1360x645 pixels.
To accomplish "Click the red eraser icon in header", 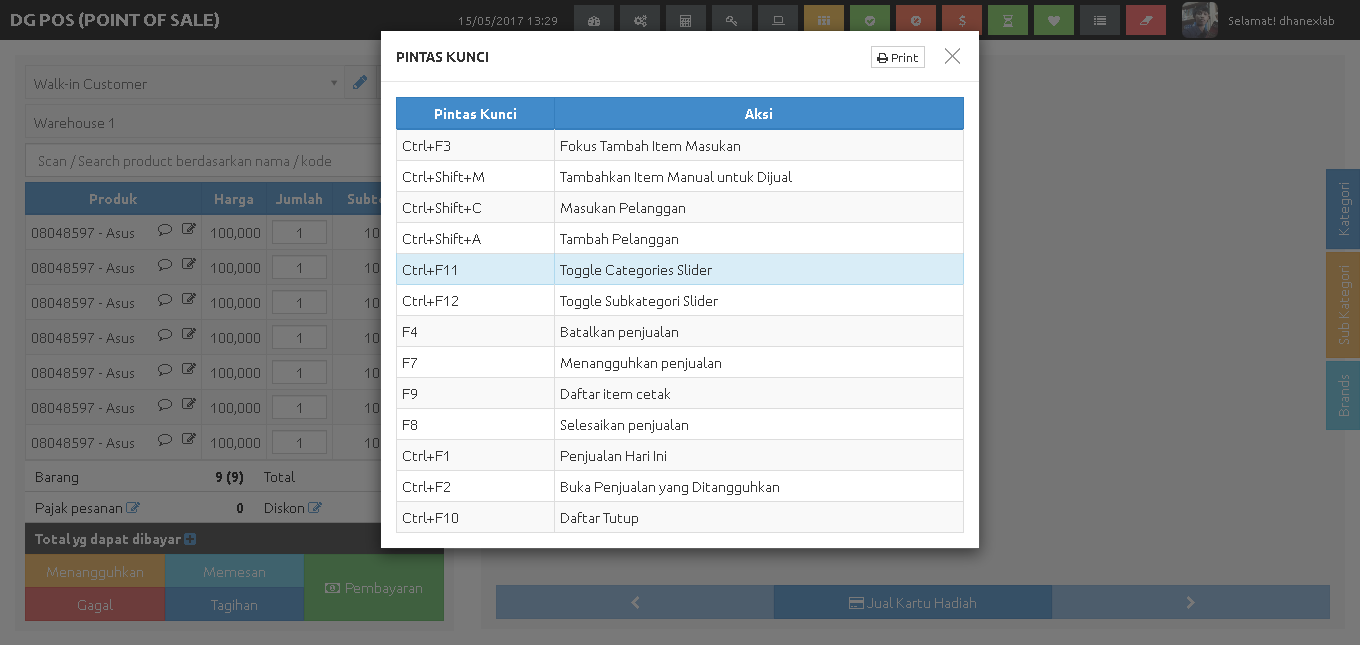I will tap(1146, 20).
